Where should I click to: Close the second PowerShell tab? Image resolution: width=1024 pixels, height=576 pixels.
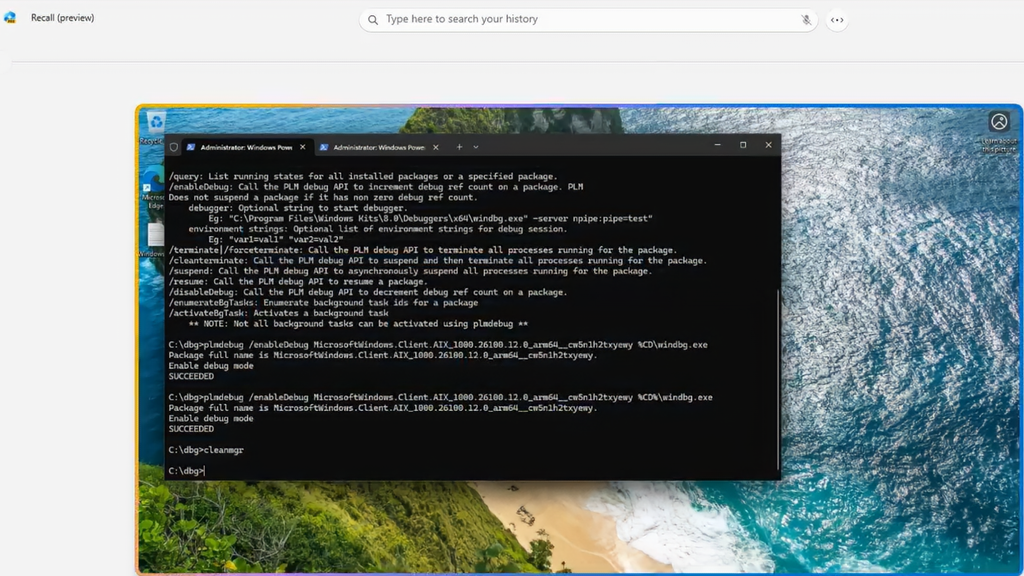[x=435, y=146]
